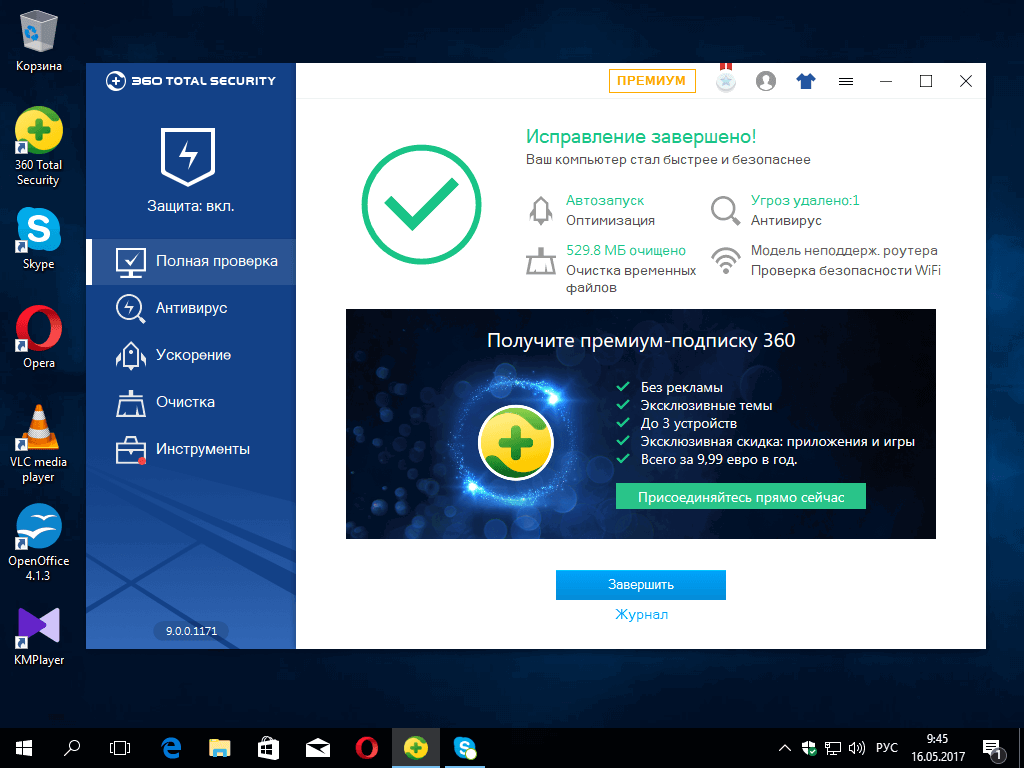Click the Завершить button
Viewport: 1024px width, 768px height.
pyautogui.click(x=640, y=586)
